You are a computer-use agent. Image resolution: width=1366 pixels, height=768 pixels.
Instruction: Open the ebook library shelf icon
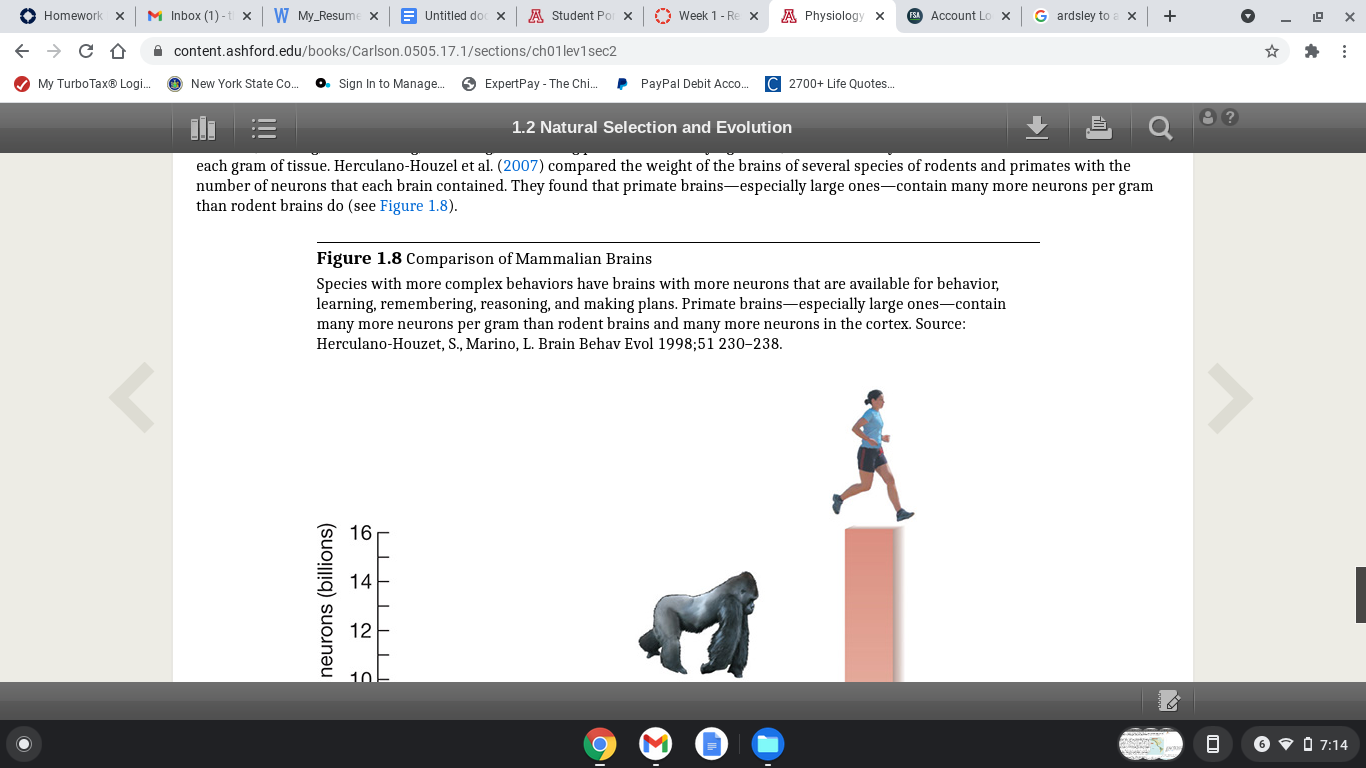point(203,127)
